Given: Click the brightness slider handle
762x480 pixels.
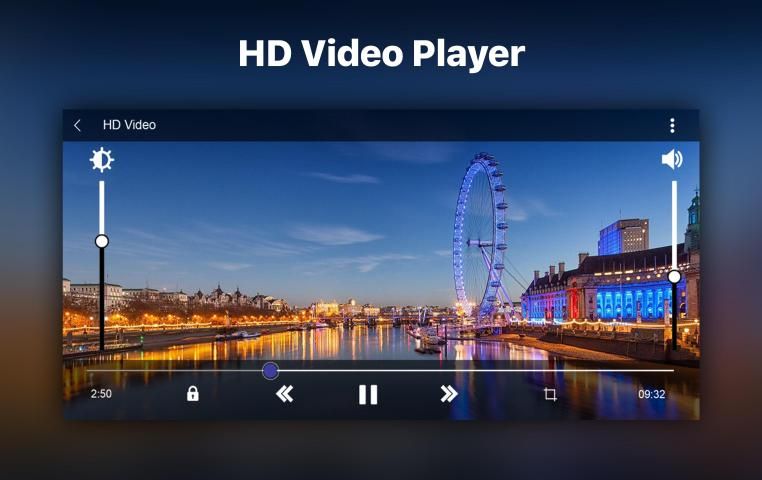Looking at the screenshot, I should pos(101,241).
